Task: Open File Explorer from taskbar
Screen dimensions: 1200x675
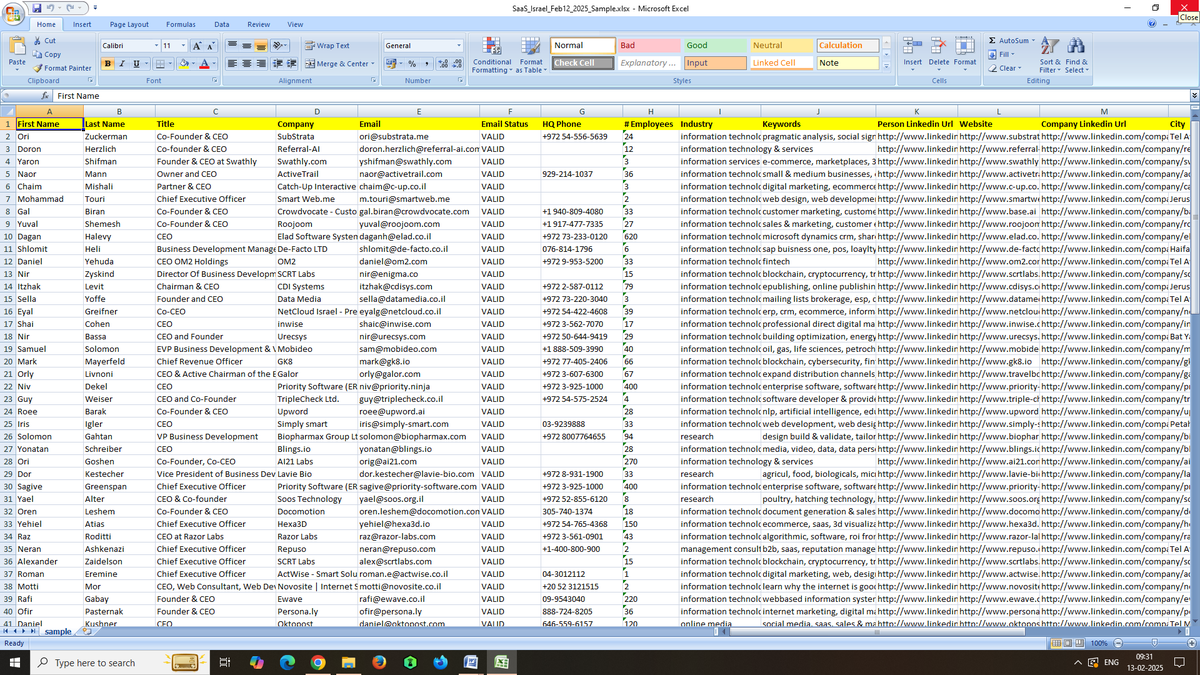Action: coord(348,662)
